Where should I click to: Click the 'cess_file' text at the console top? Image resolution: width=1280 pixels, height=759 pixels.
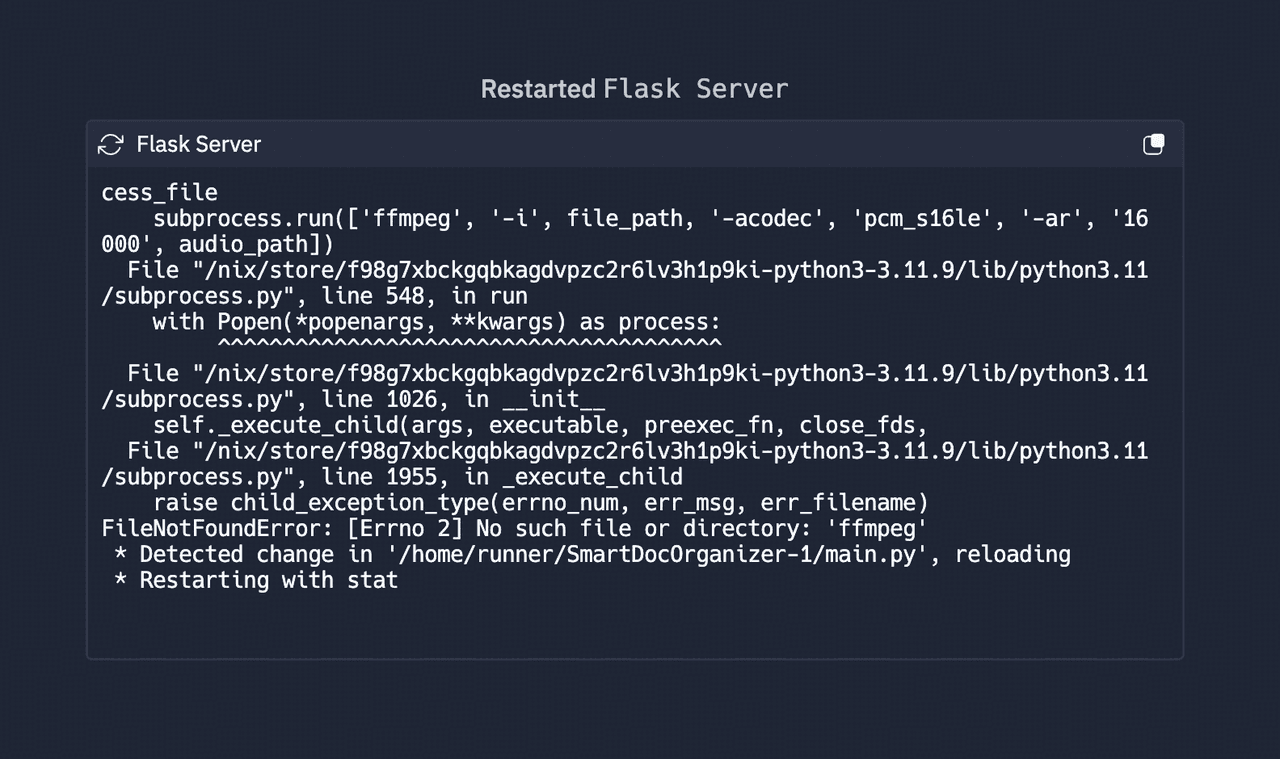tap(159, 192)
